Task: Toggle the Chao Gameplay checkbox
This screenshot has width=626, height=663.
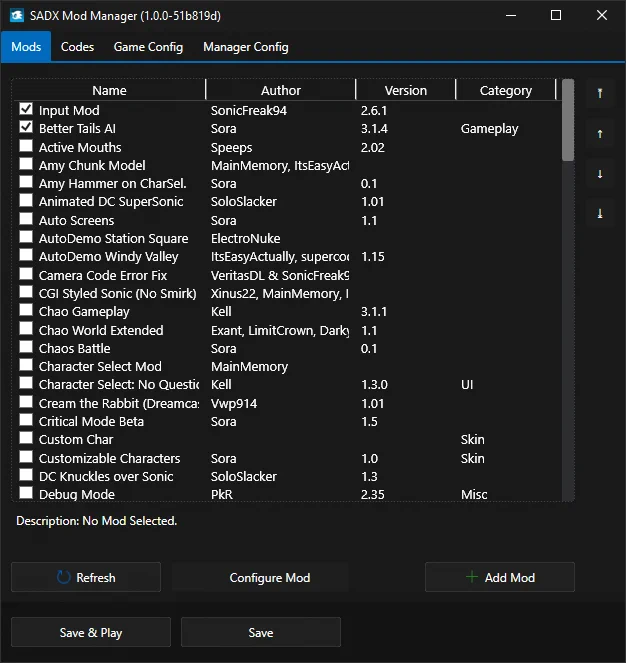Action: (26, 310)
